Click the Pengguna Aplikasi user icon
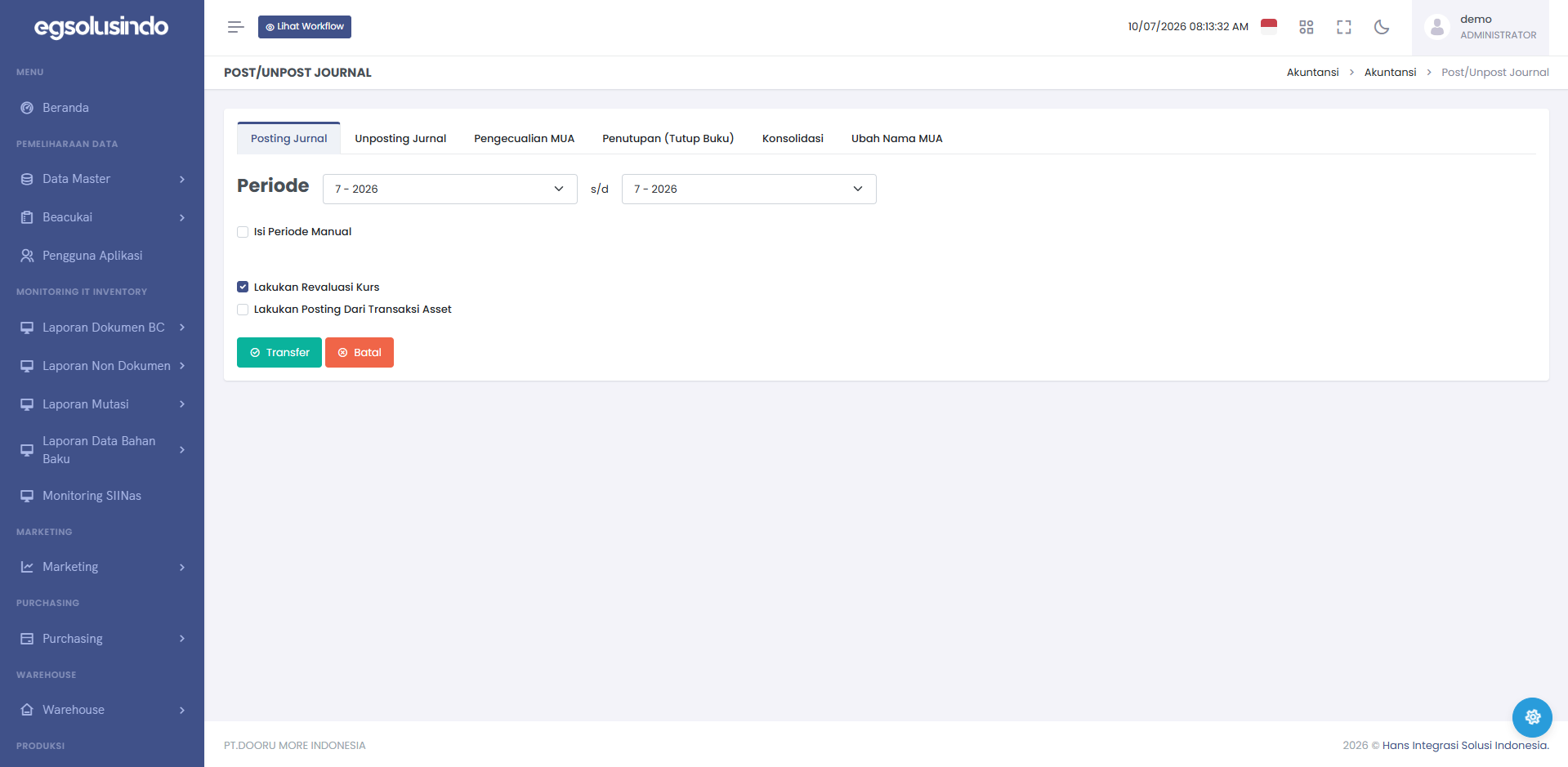Screen dimensions: 1568x767 (x=27, y=256)
